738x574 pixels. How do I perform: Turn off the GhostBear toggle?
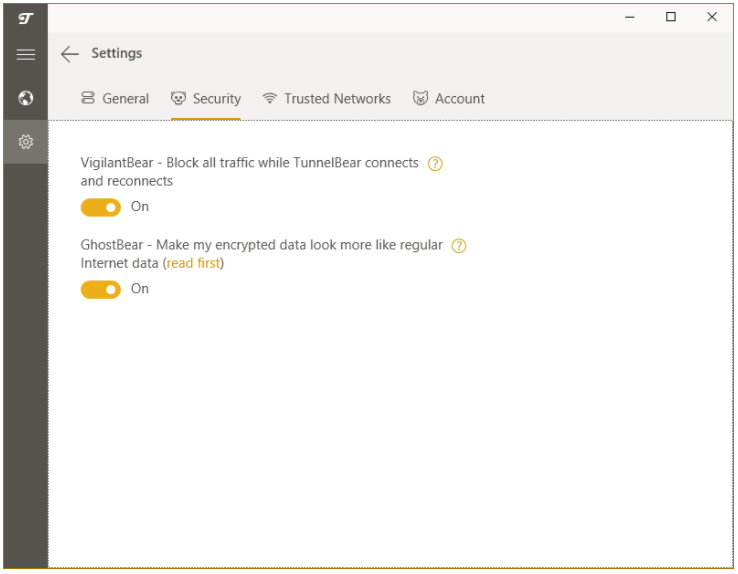[101, 289]
